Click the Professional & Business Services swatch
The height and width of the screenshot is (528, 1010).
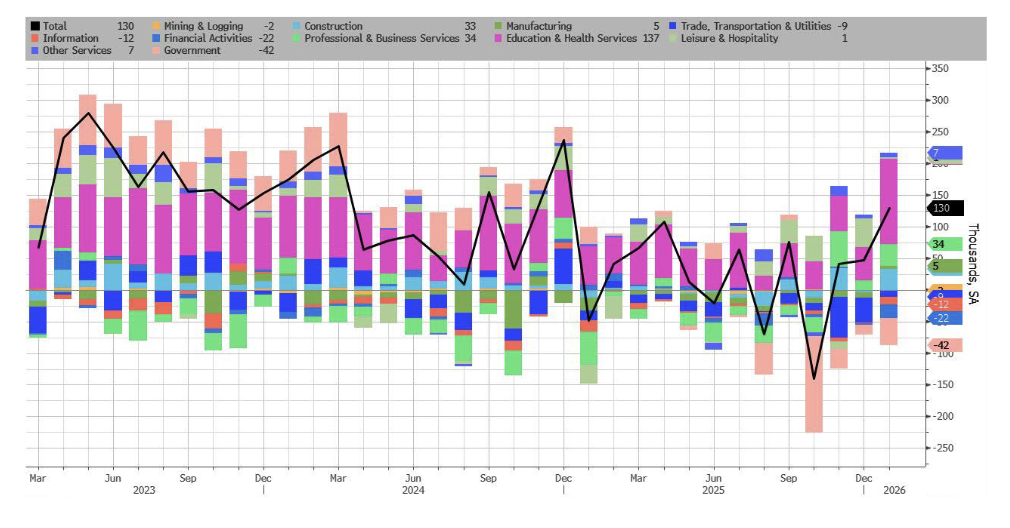tap(296, 39)
